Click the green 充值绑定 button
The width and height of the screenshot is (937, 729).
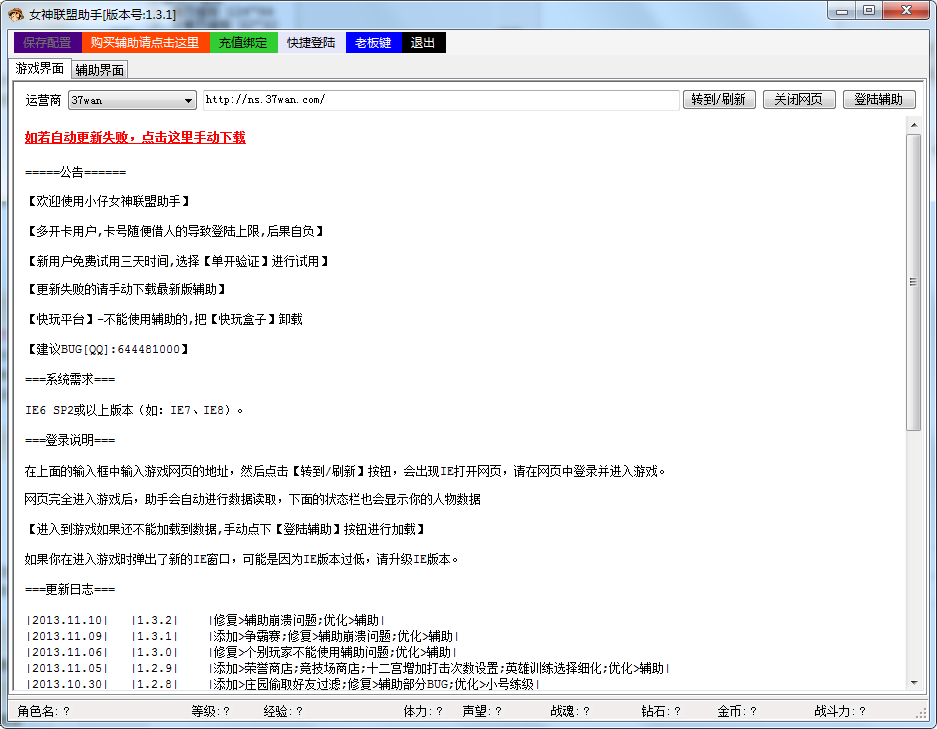click(x=243, y=42)
